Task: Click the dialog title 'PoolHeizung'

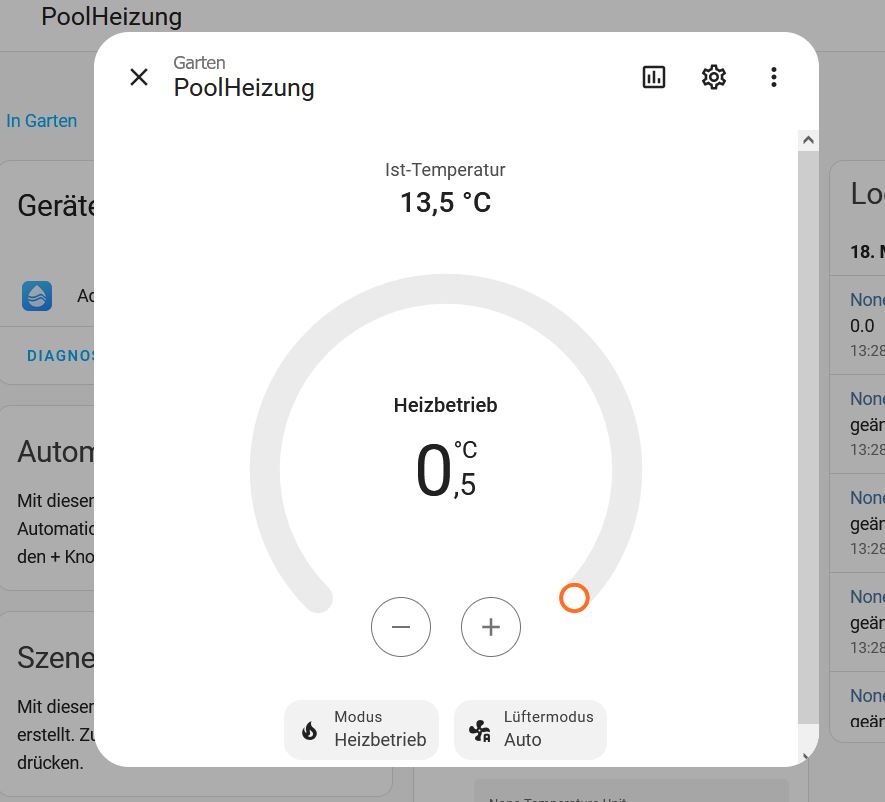Action: [244, 87]
